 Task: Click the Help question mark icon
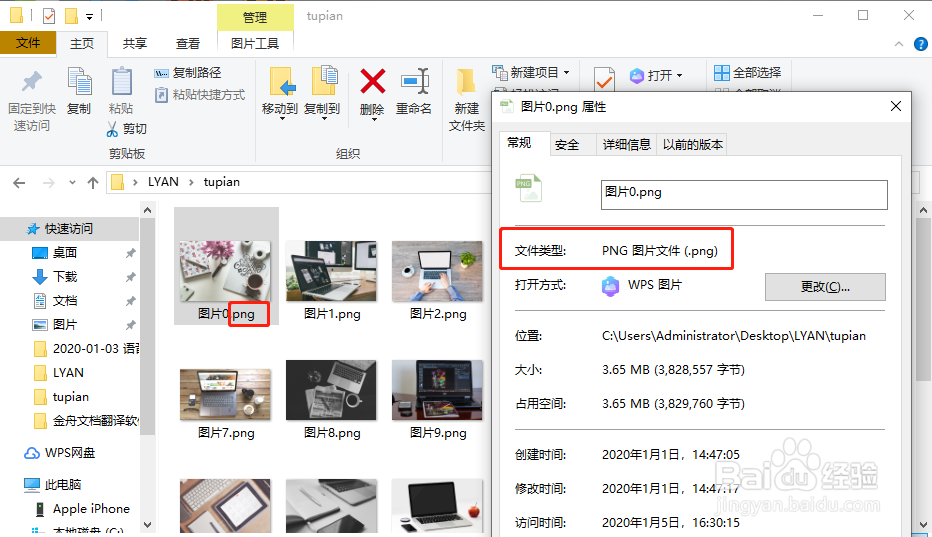tap(920, 44)
